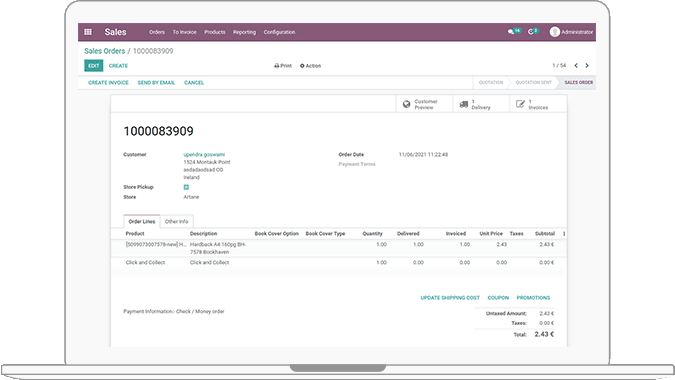Open the apps grid menu icon
The width and height of the screenshot is (675, 380).
tap(88, 32)
